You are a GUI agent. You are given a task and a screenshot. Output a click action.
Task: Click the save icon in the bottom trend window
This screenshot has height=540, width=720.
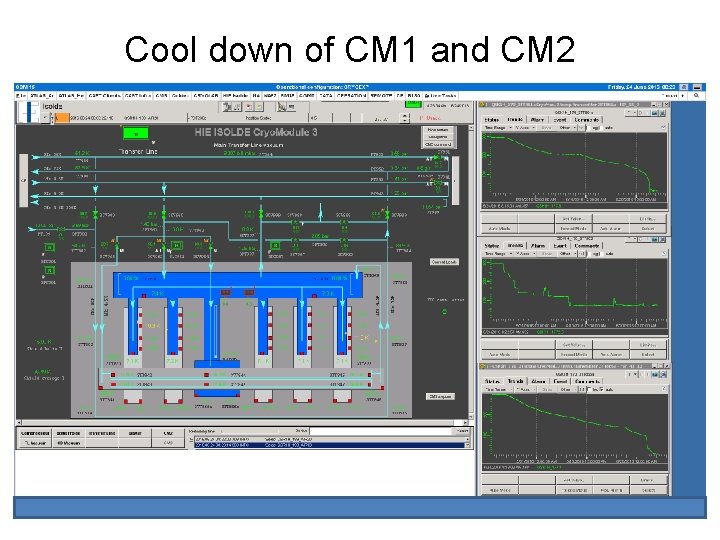[x=662, y=375]
